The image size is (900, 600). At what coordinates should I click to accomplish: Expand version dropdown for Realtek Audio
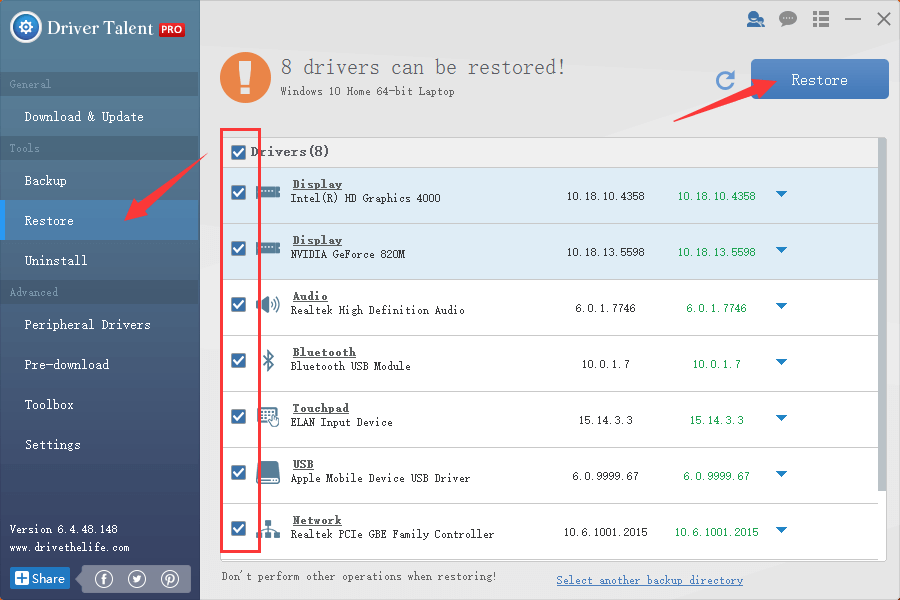[781, 306]
